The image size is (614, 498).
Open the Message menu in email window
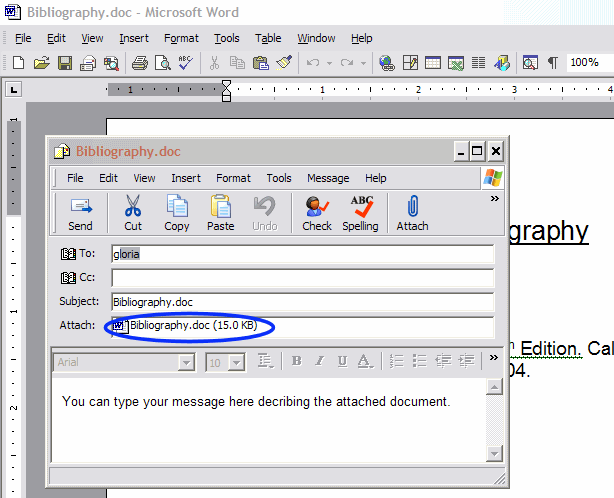328,178
